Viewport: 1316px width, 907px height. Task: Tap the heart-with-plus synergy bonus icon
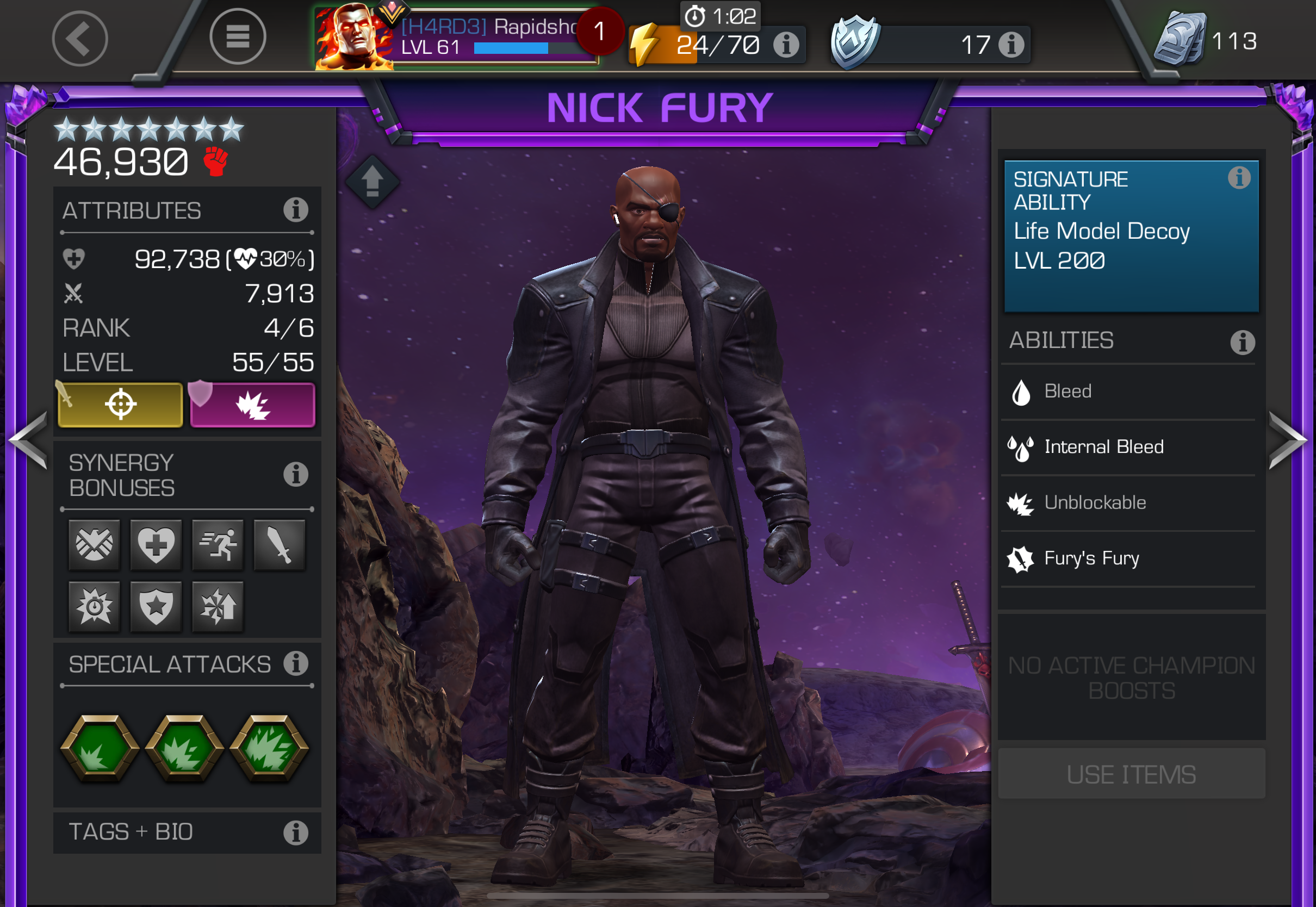point(156,544)
